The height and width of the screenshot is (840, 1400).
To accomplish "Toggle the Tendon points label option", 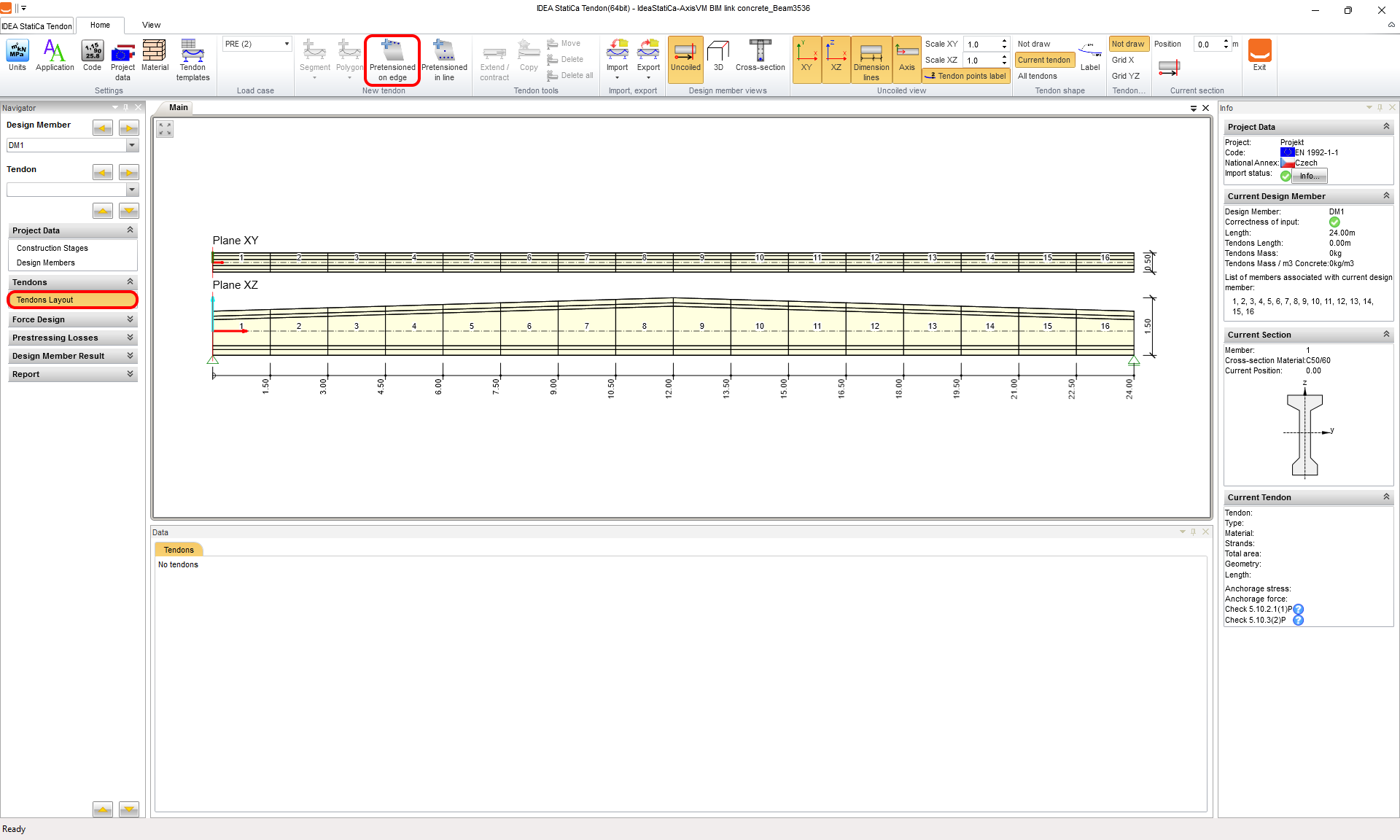I will pos(966,76).
